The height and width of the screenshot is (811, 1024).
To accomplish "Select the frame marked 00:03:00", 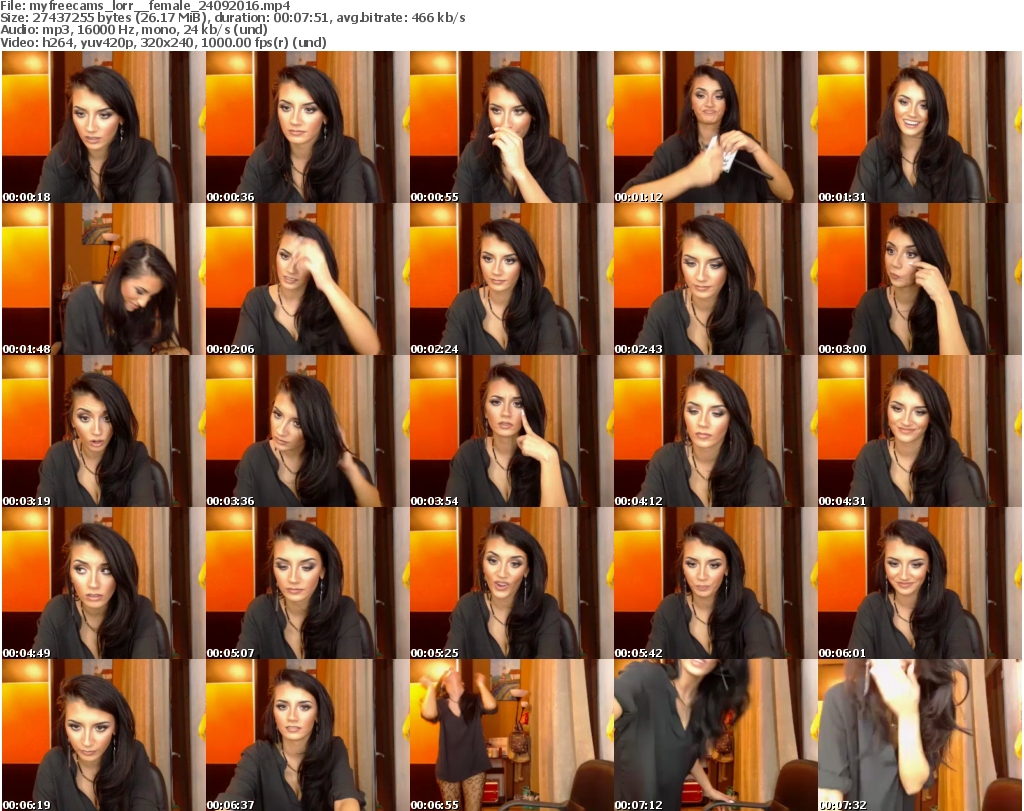I will [918, 279].
